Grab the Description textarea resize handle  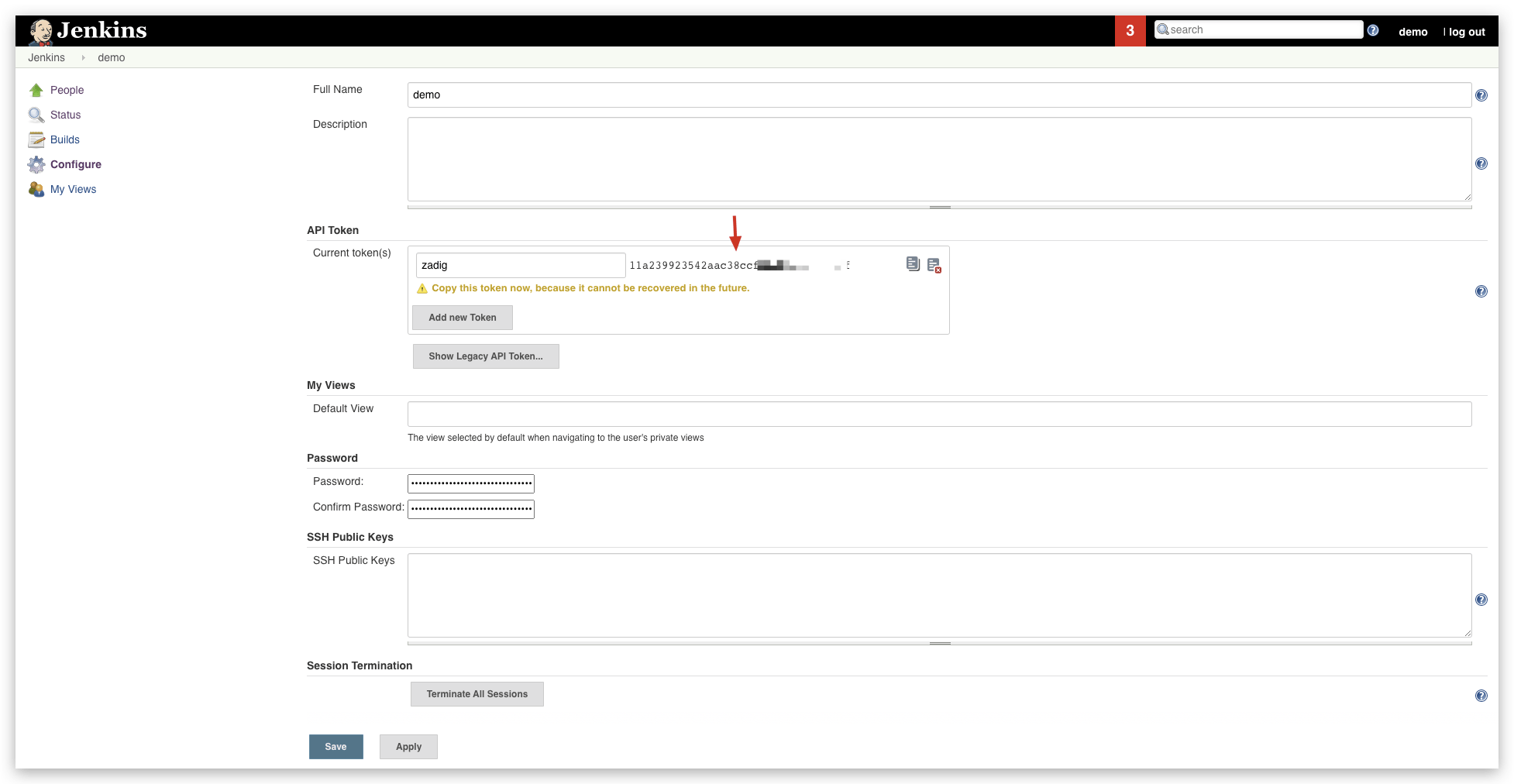939,207
